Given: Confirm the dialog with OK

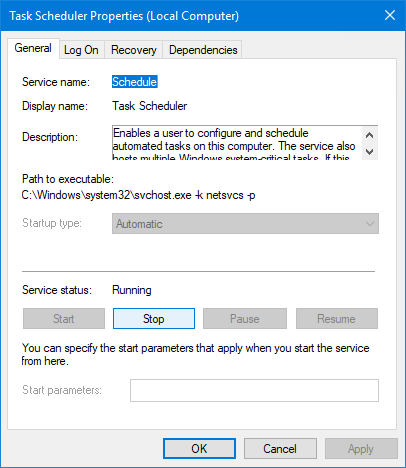Looking at the screenshot, I should click(199, 449).
